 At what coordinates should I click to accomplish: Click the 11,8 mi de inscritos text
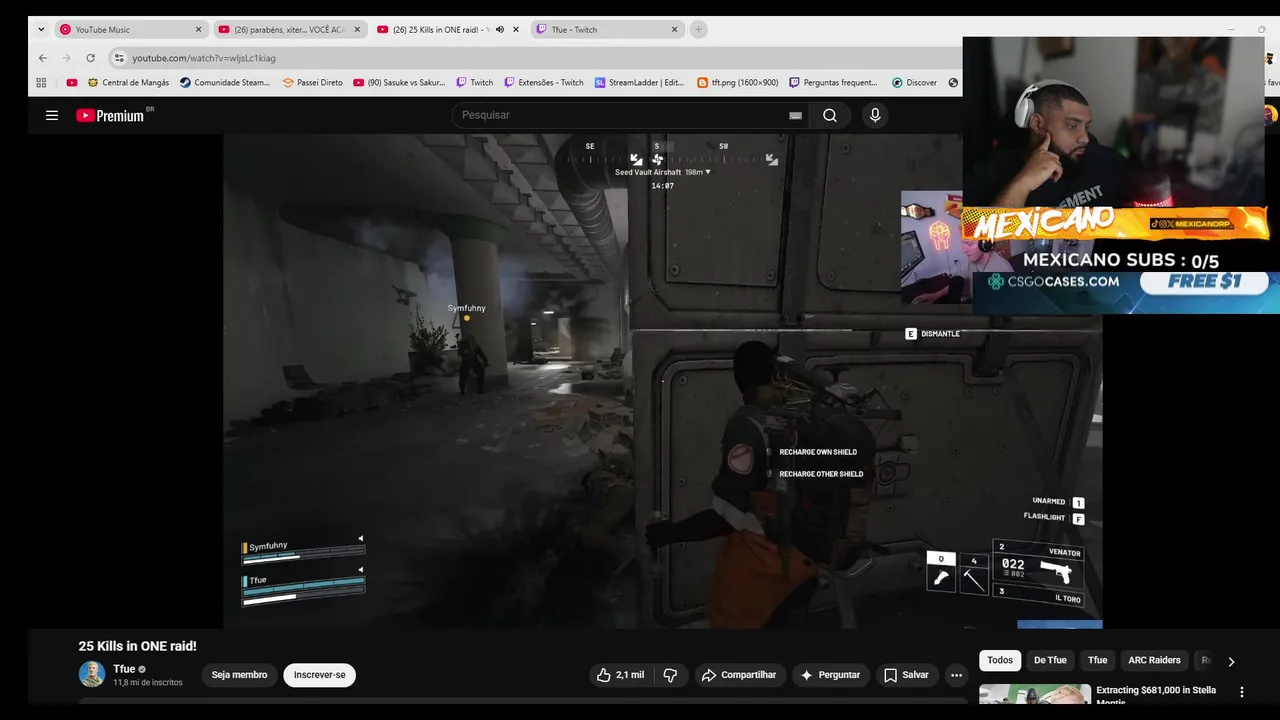coord(148,683)
